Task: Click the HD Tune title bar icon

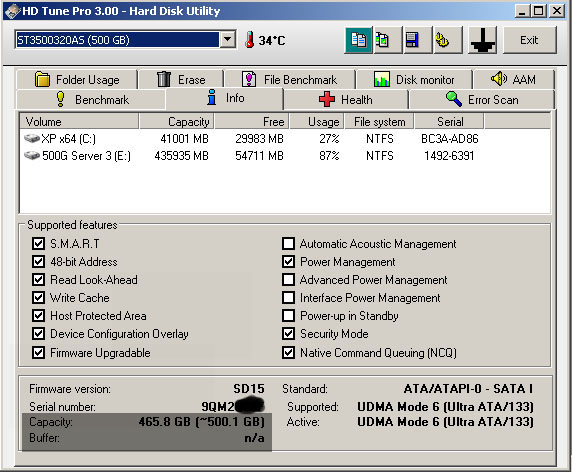Action: point(12,11)
